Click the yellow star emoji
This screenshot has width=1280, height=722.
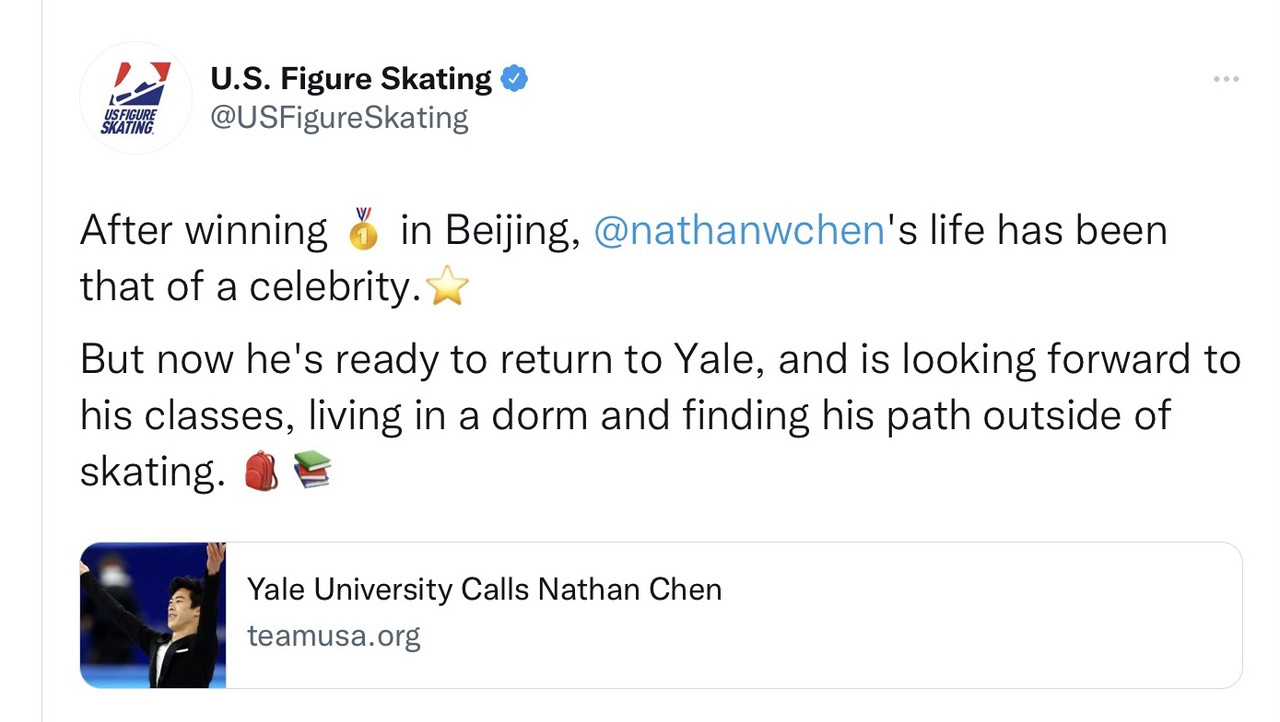[447, 287]
